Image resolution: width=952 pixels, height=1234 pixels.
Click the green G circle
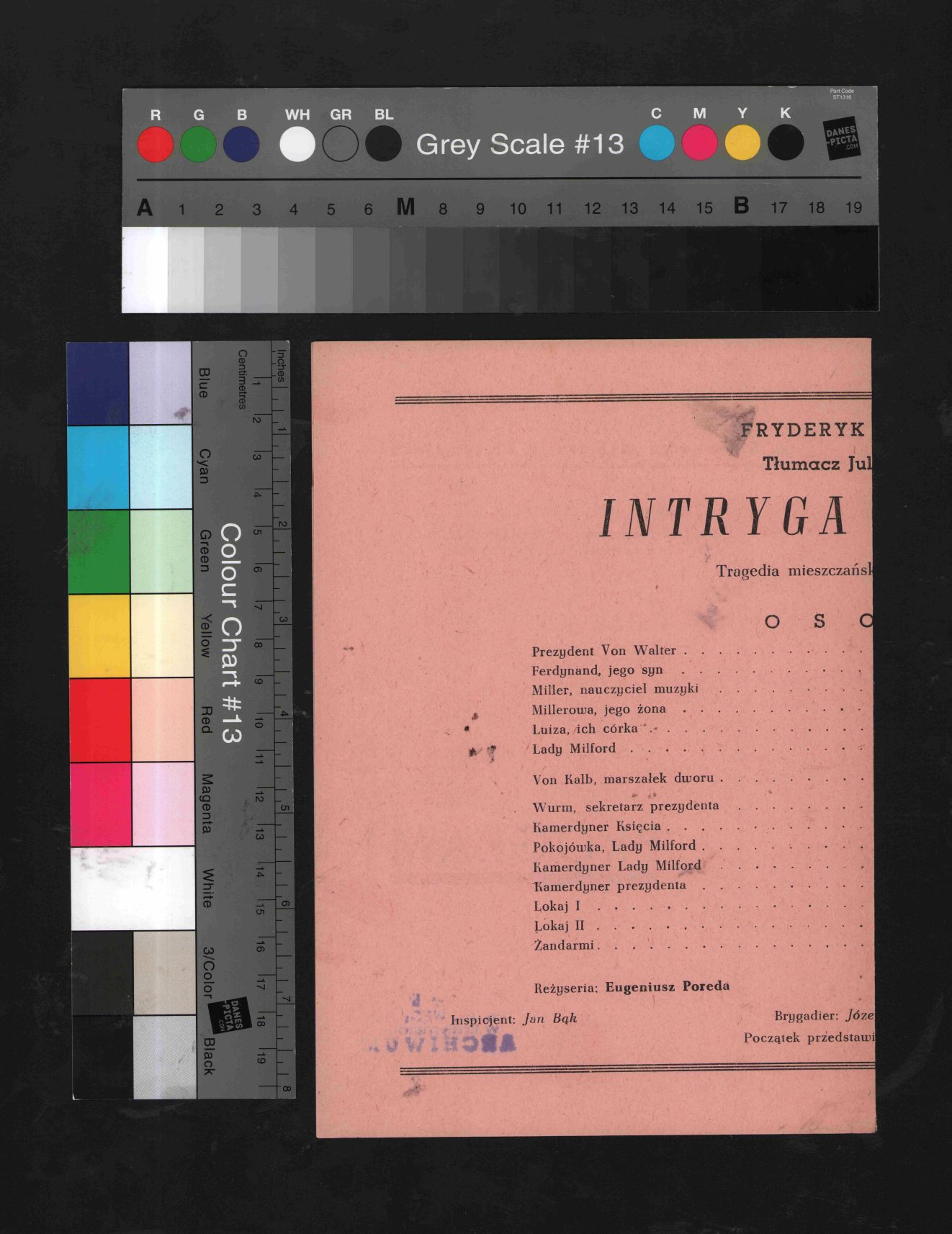(198, 144)
